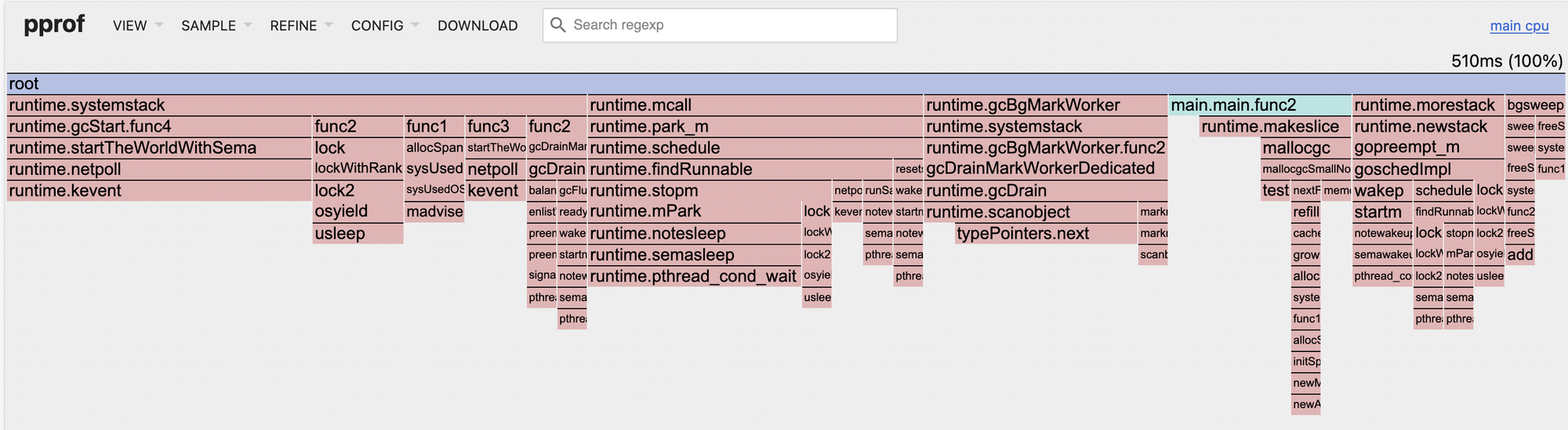Click the gcDrainMarkWorkerDedicated frame

(1045, 169)
